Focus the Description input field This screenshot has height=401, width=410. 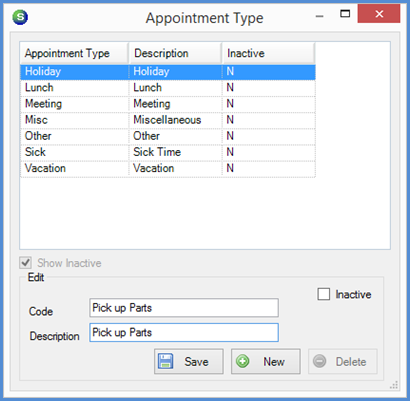point(184,332)
